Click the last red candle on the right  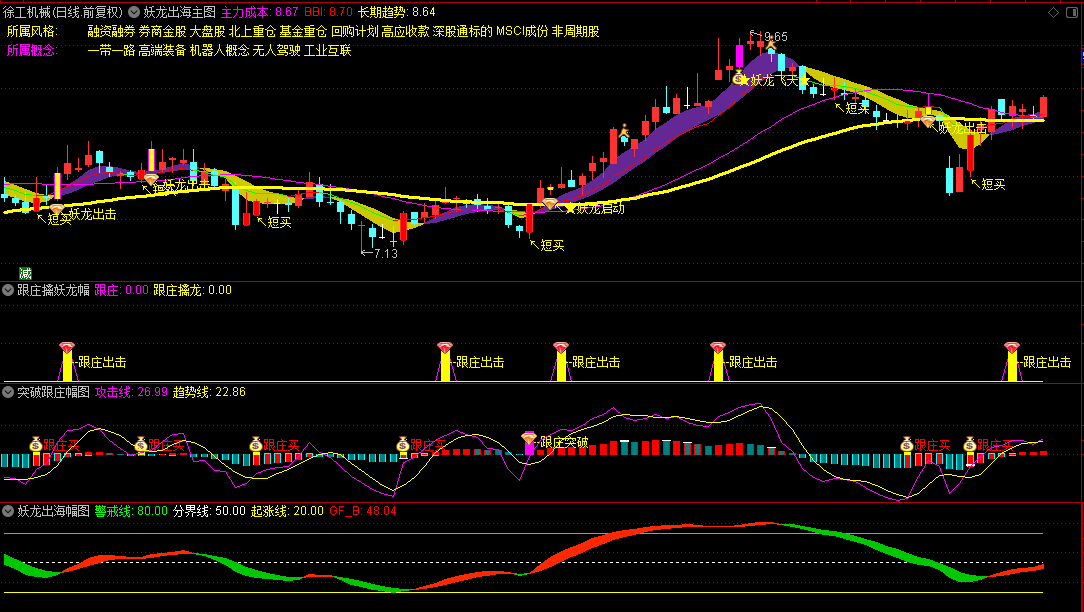pos(1043,107)
